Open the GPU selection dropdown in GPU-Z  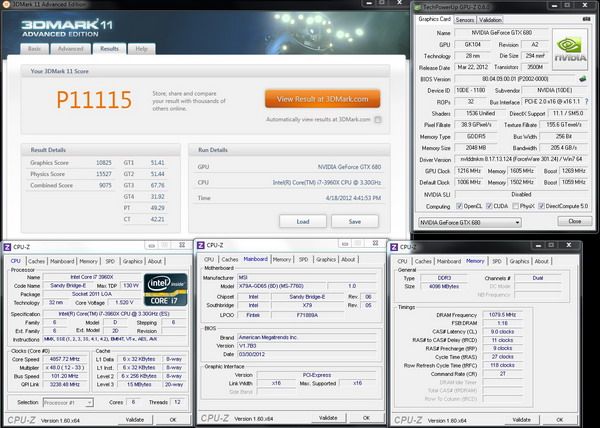tap(470, 222)
